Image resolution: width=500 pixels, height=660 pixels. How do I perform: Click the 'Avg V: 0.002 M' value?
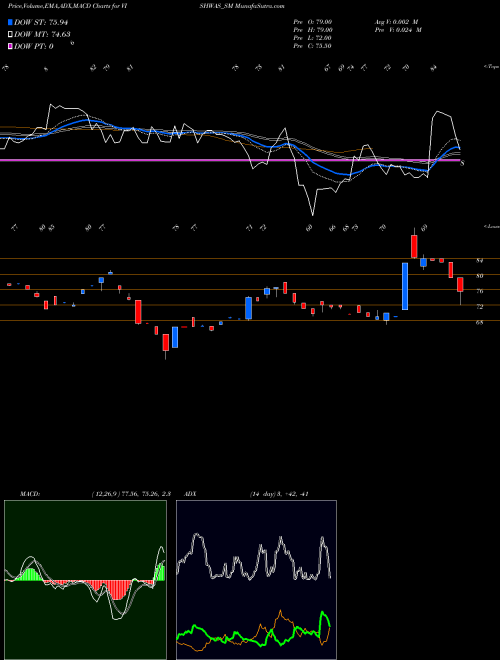pos(396,22)
